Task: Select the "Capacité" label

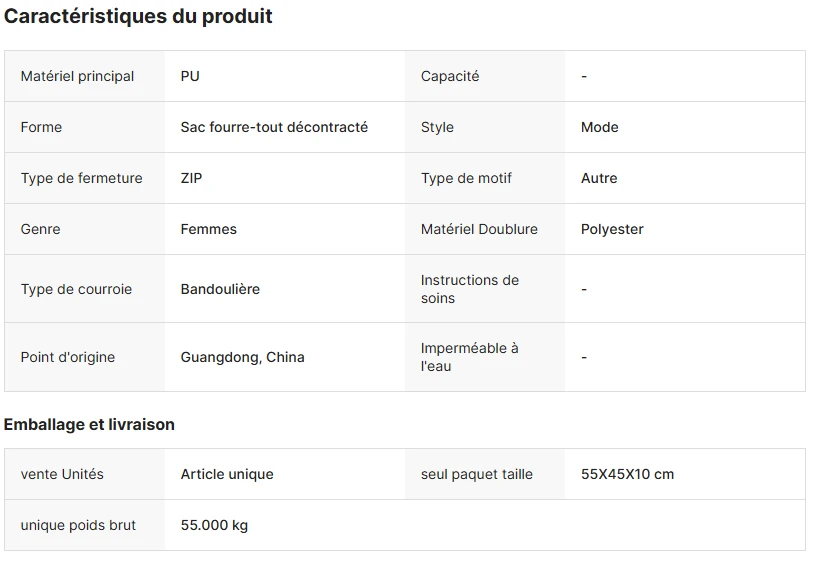Action: coord(450,76)
